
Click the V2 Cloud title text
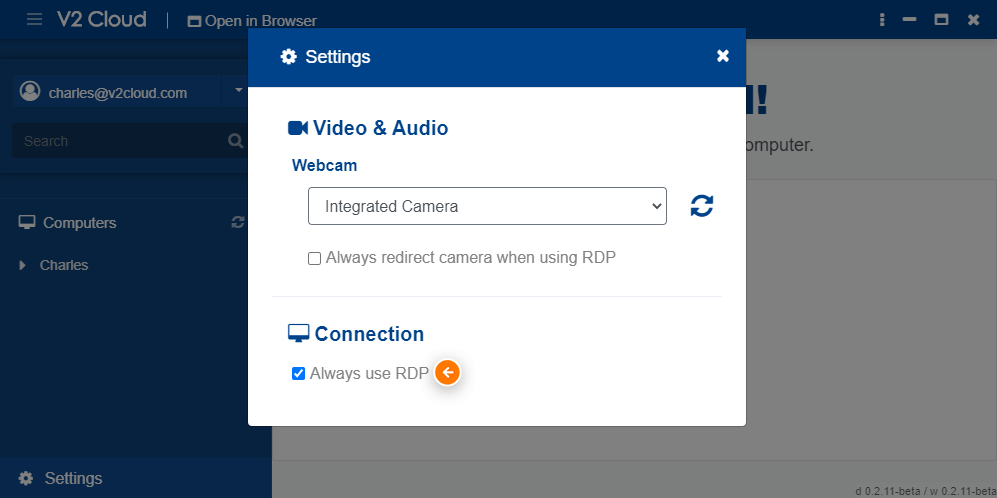point(102,20)
